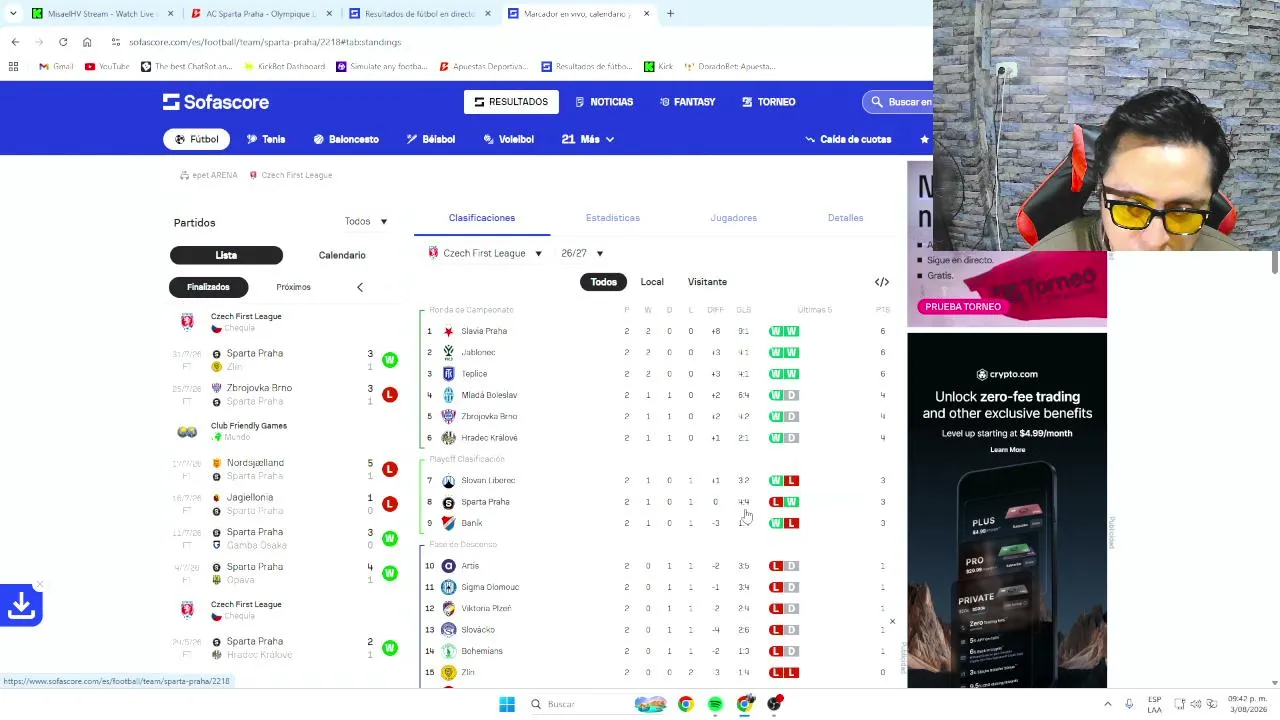Open Sparta Praha vs Zlín match result
This screenshot has width=1280, height=720.
click(285, 360)
